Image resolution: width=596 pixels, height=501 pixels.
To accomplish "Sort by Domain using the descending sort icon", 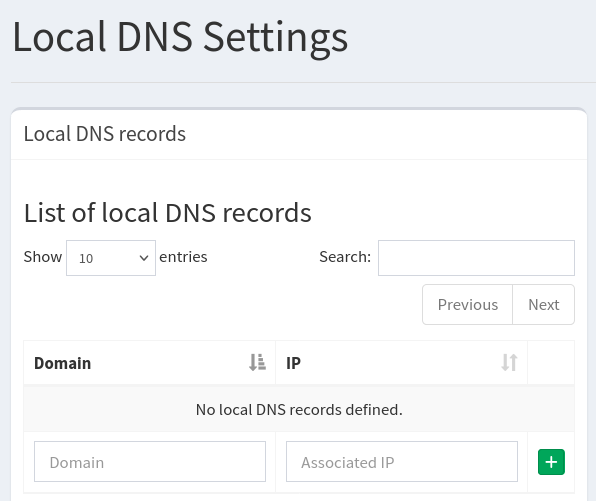I will pos(257,362).
